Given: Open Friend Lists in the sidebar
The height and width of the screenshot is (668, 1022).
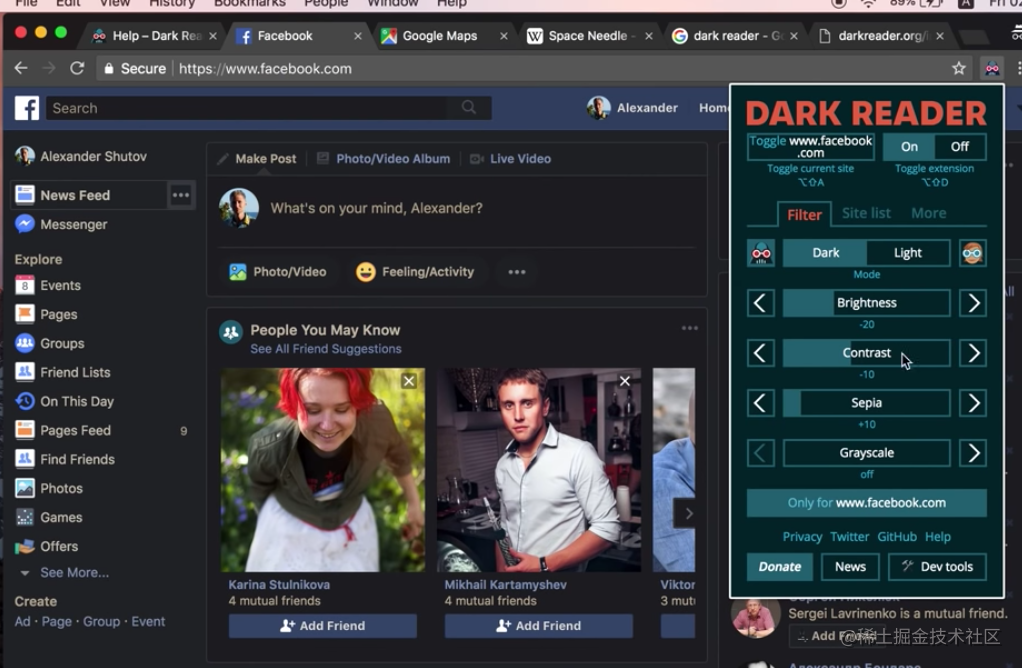Looking at the screenshot, I should [x=63, y=372].
